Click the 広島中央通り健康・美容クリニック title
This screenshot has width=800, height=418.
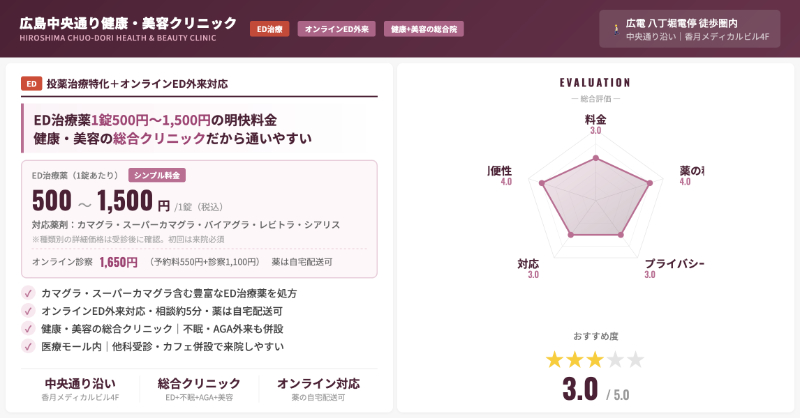coord(128,22)
